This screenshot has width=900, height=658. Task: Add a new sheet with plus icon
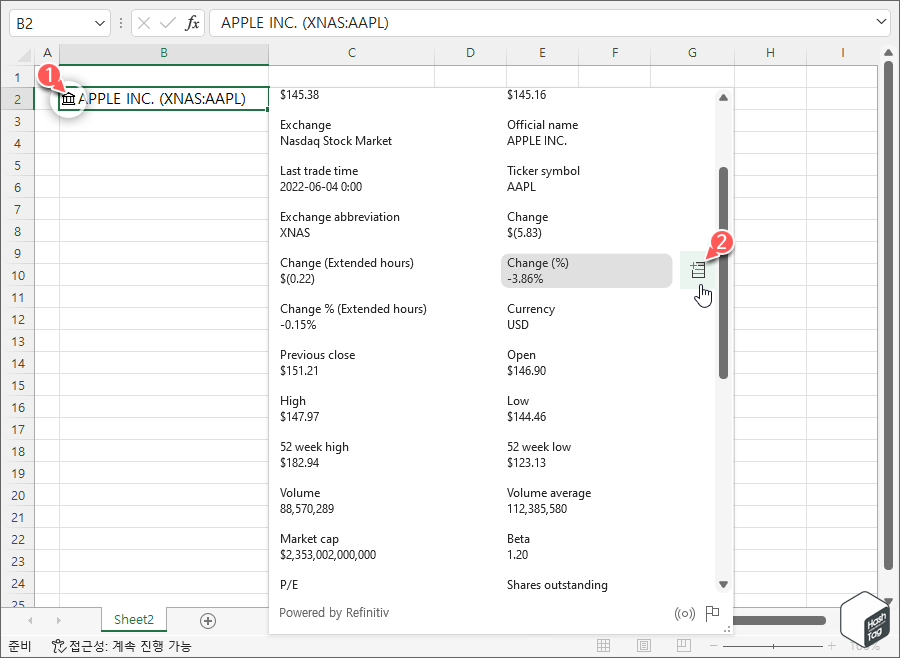pos(208,621)
